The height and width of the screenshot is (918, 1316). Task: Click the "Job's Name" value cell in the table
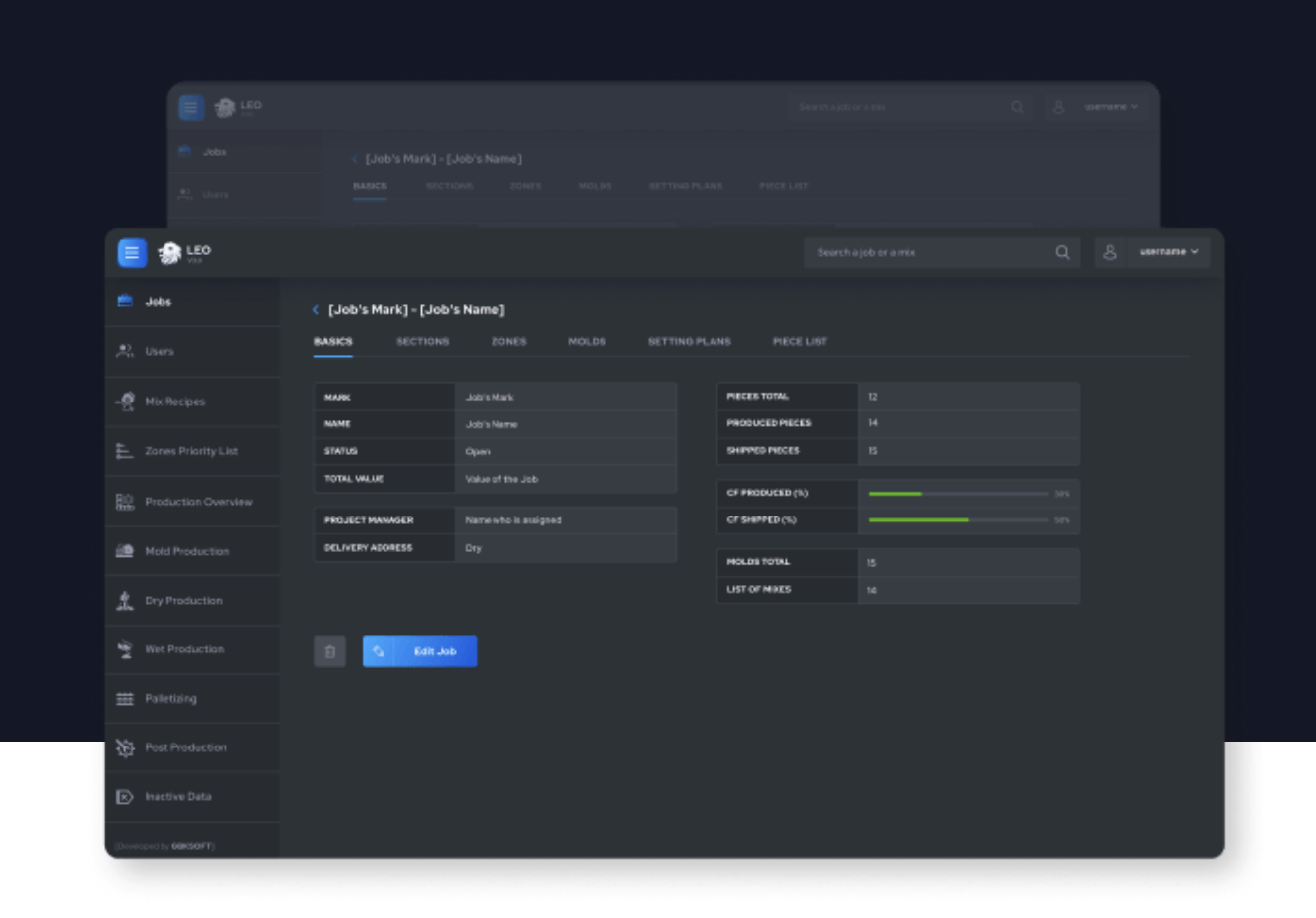coord(566,424)
